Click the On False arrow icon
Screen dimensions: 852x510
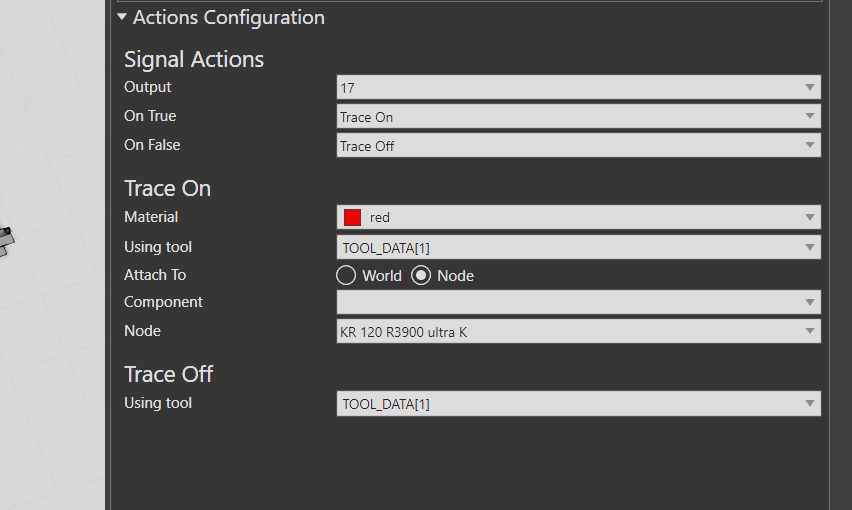click(810, 146)
